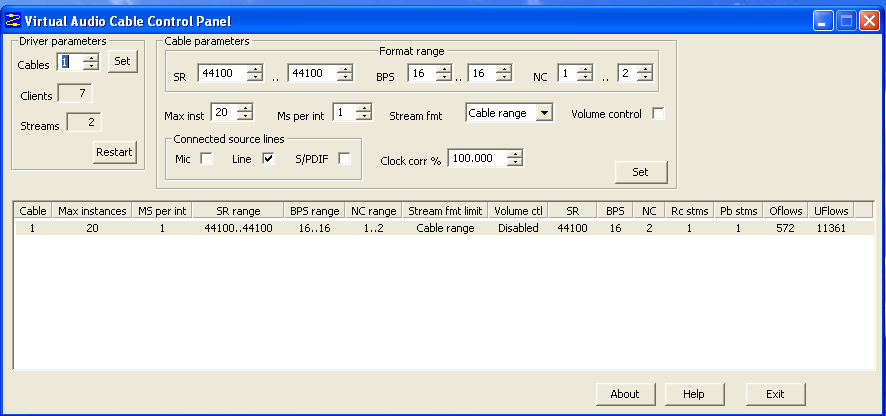The height and width of the screenshot is (416, 886).
Task: Click the Oflows column header
Action: pyautogui.click(x=785, y=211)
